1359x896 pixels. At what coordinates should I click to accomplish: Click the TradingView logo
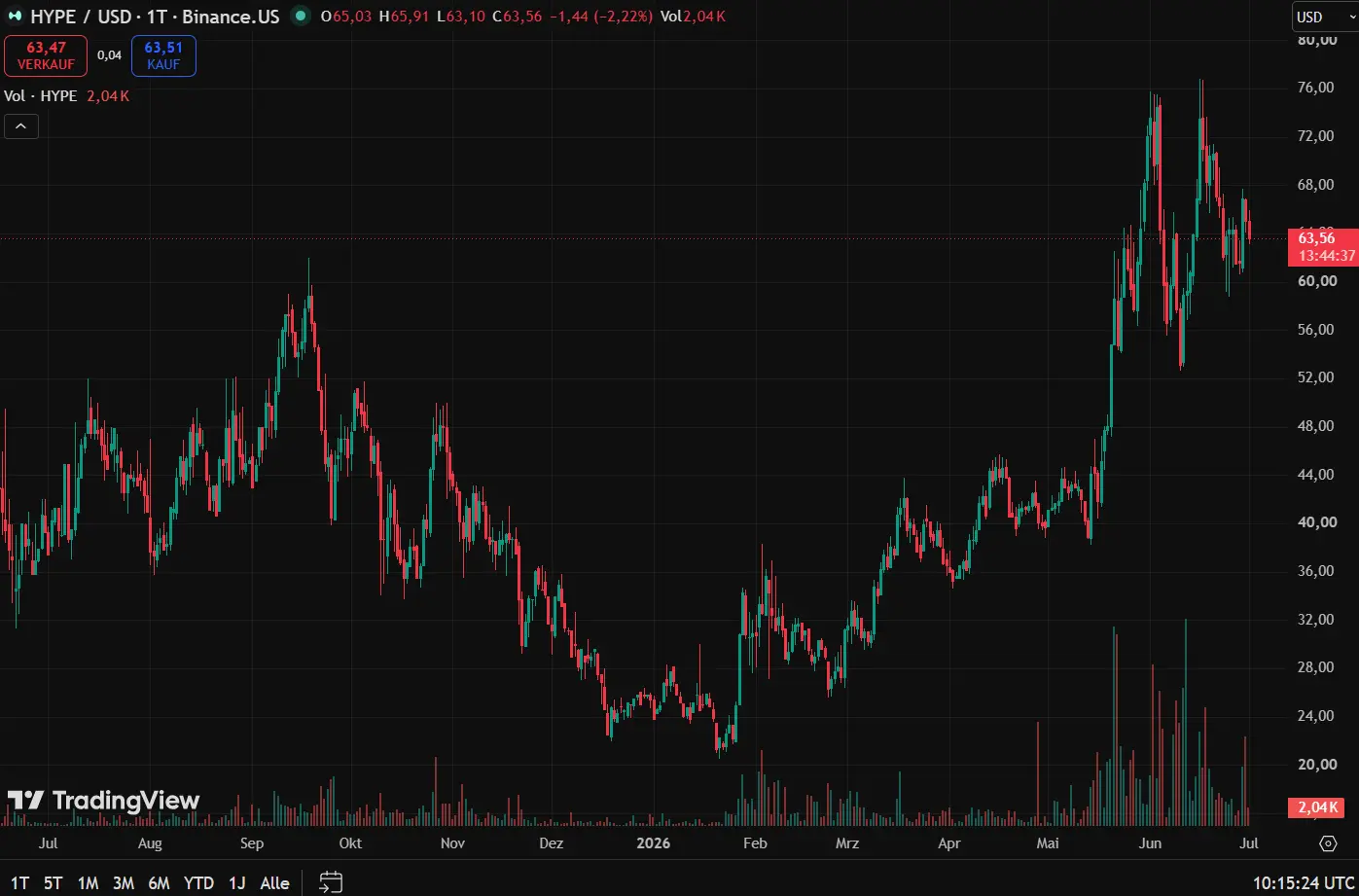pos(103,801)
